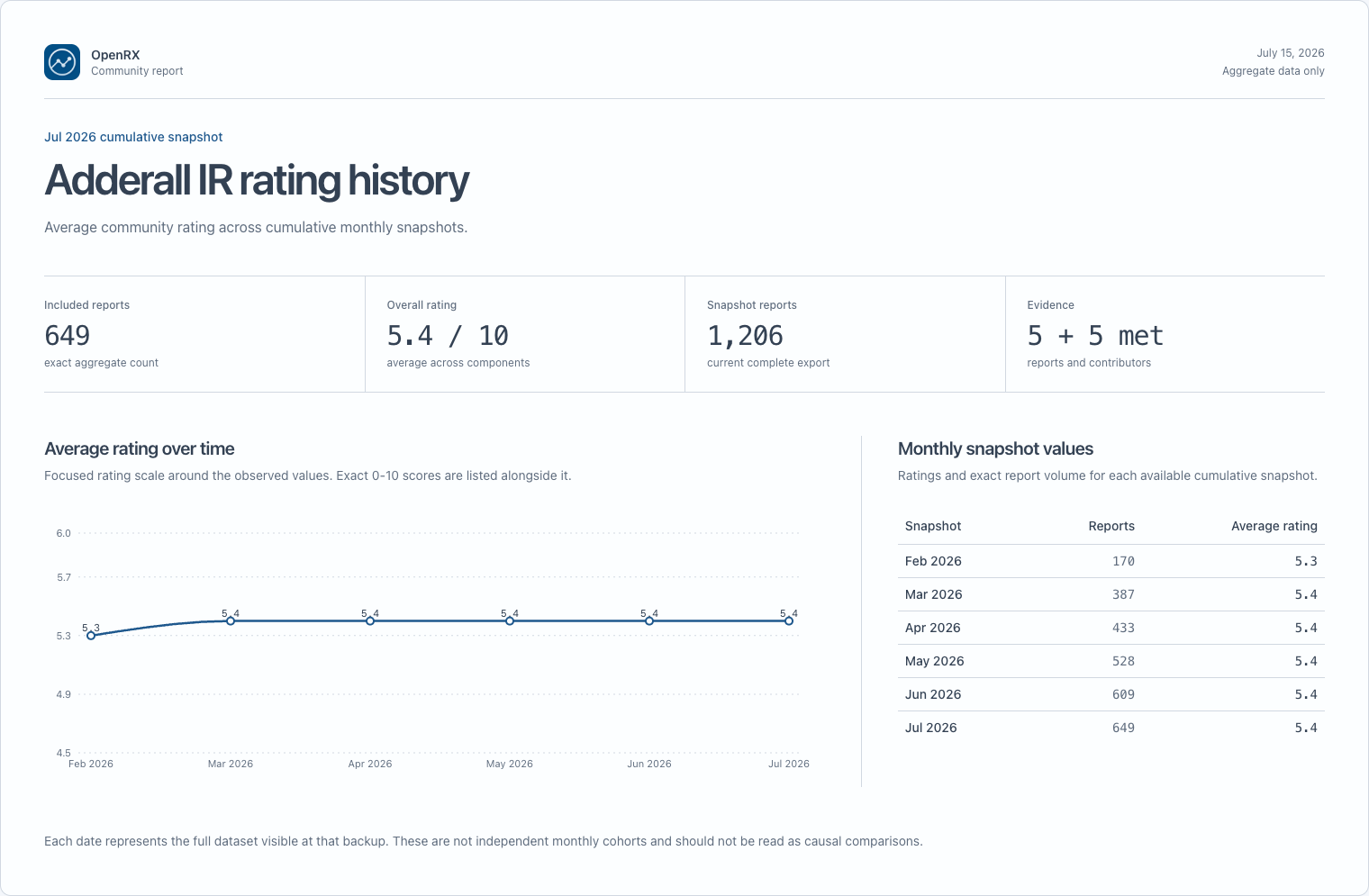Click reports count 170 in table
This screenshot has width=1369, height=896.
click(x=1123, y=561)
